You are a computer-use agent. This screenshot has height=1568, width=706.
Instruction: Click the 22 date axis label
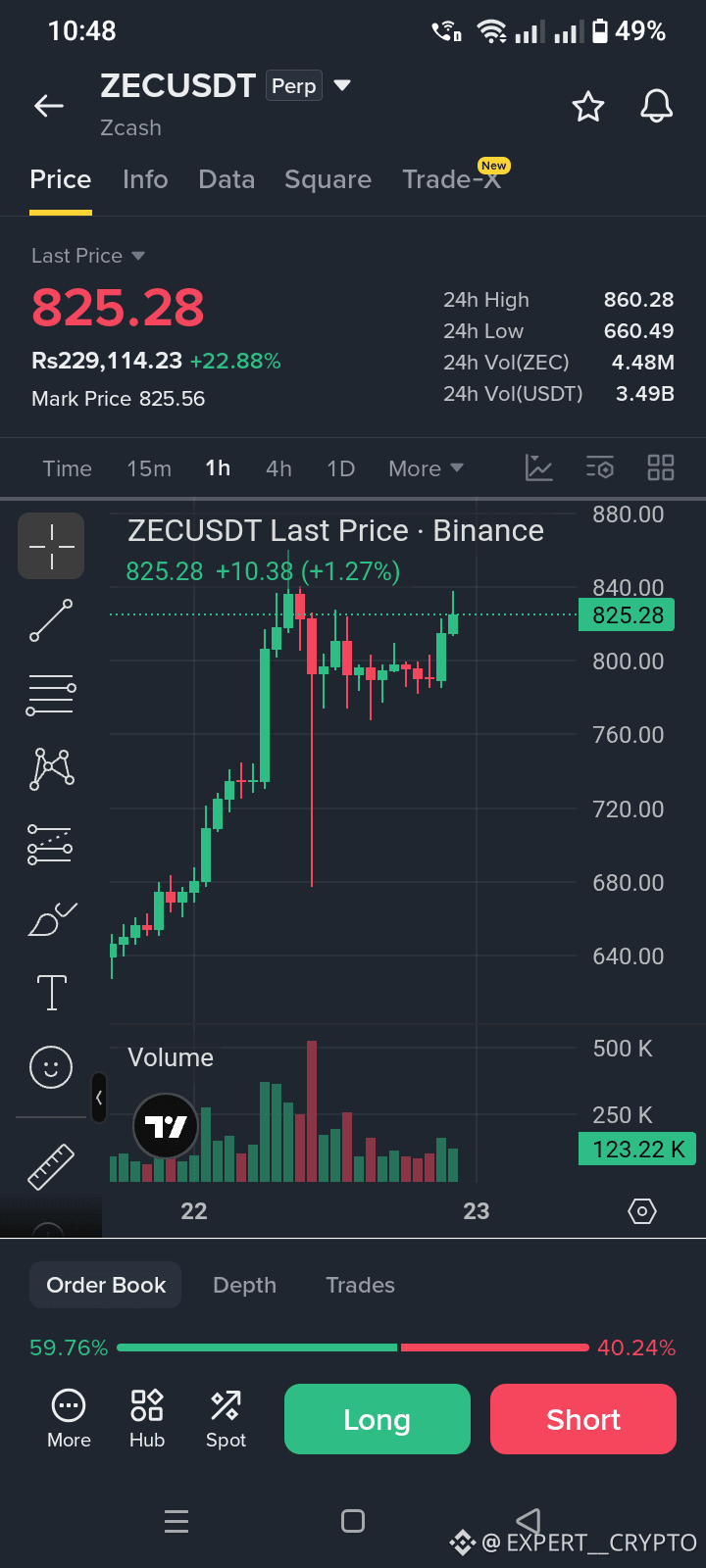[194, 1211]
